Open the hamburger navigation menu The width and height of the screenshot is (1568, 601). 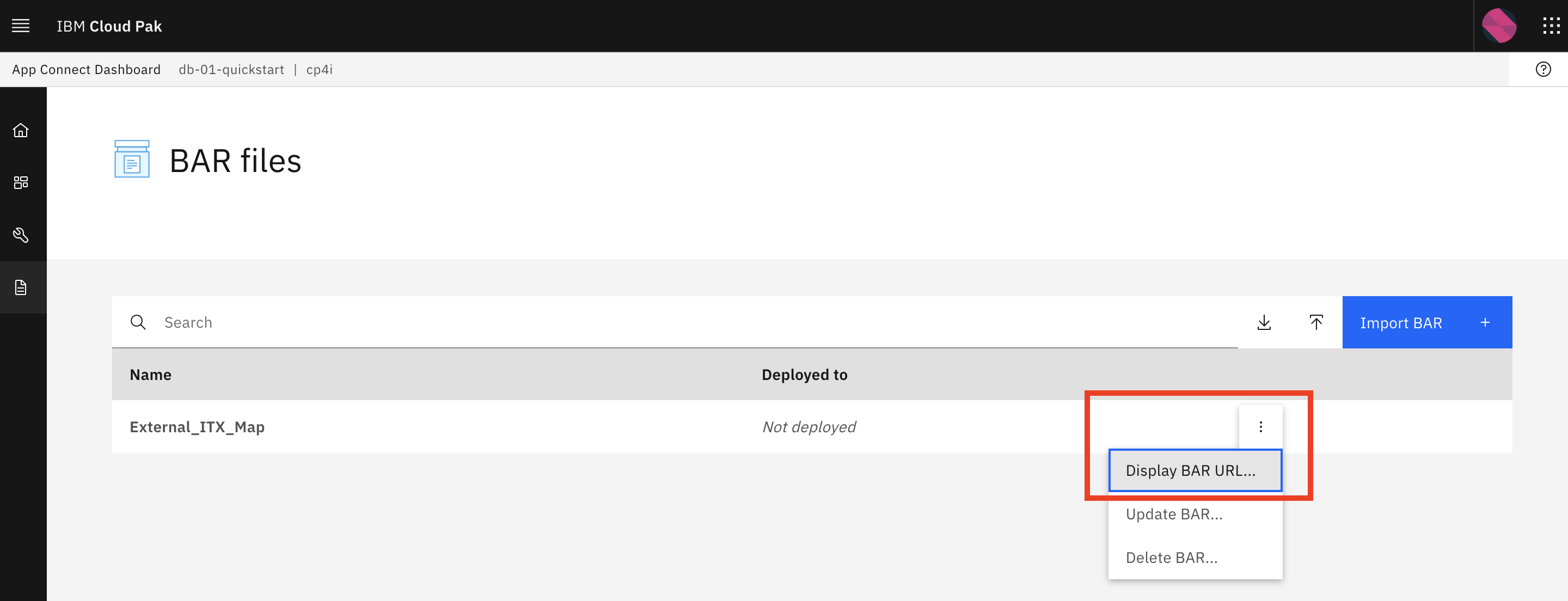click(21, 26)
